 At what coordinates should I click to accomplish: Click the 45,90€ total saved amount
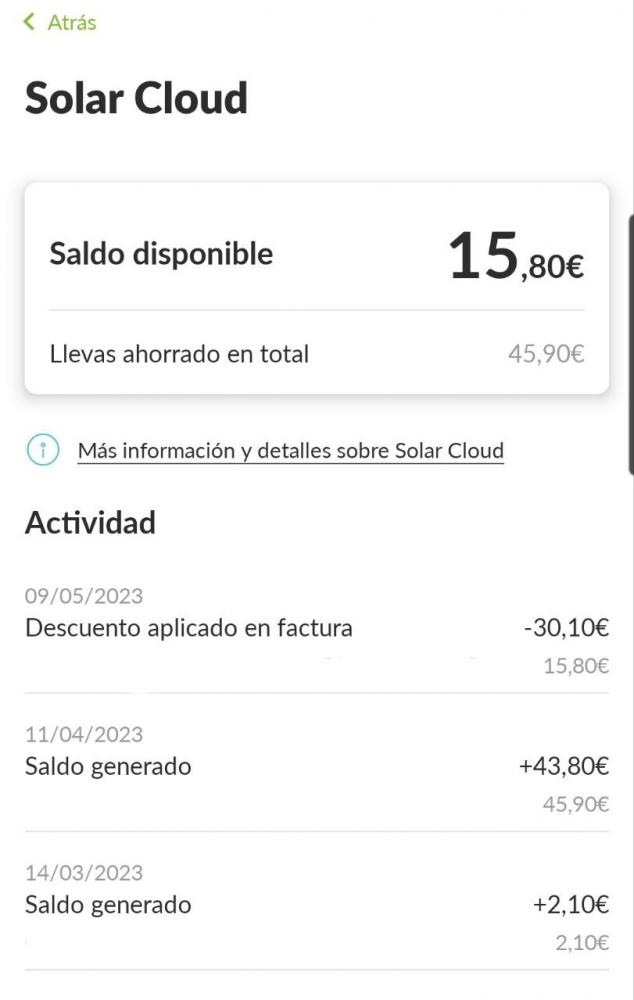click(546, 354)
